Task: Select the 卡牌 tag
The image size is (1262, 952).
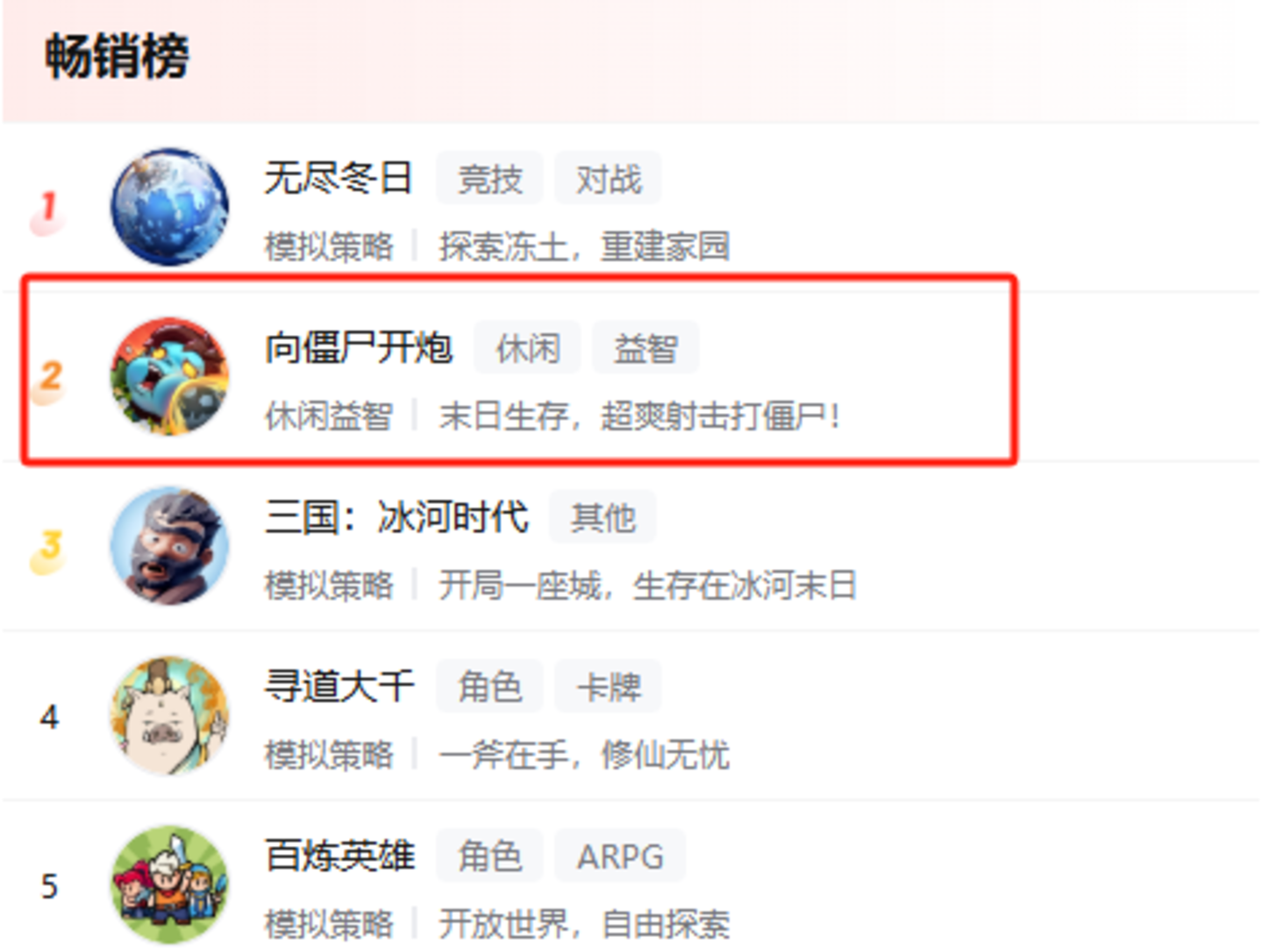Action: point(608,686)
